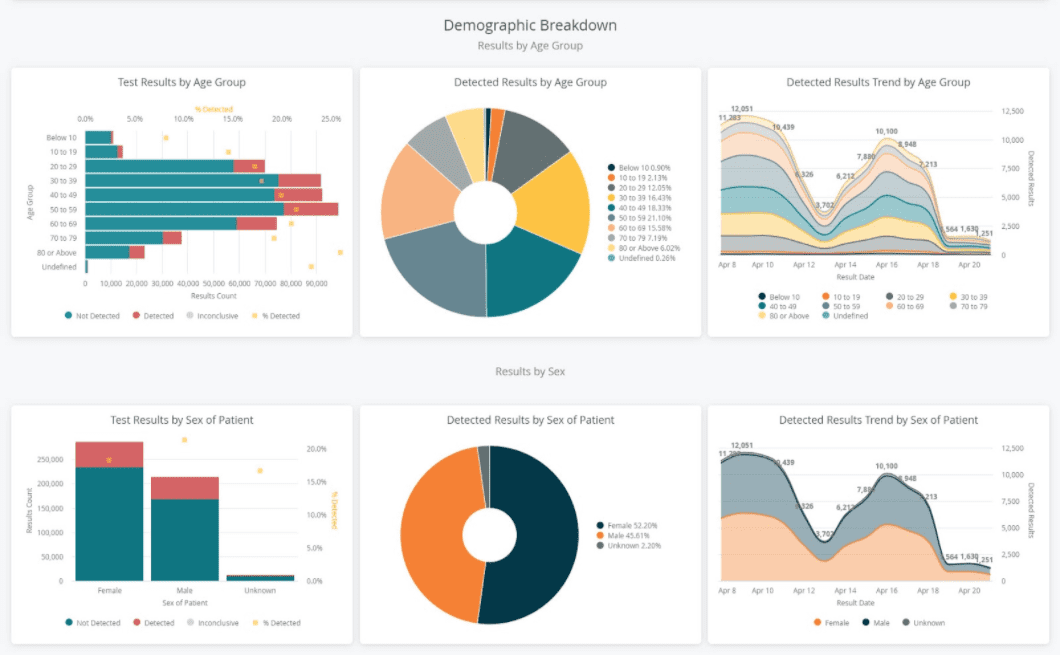Click the Female bar in sex results chart
1060x656 pixels.
coord(110,511)
